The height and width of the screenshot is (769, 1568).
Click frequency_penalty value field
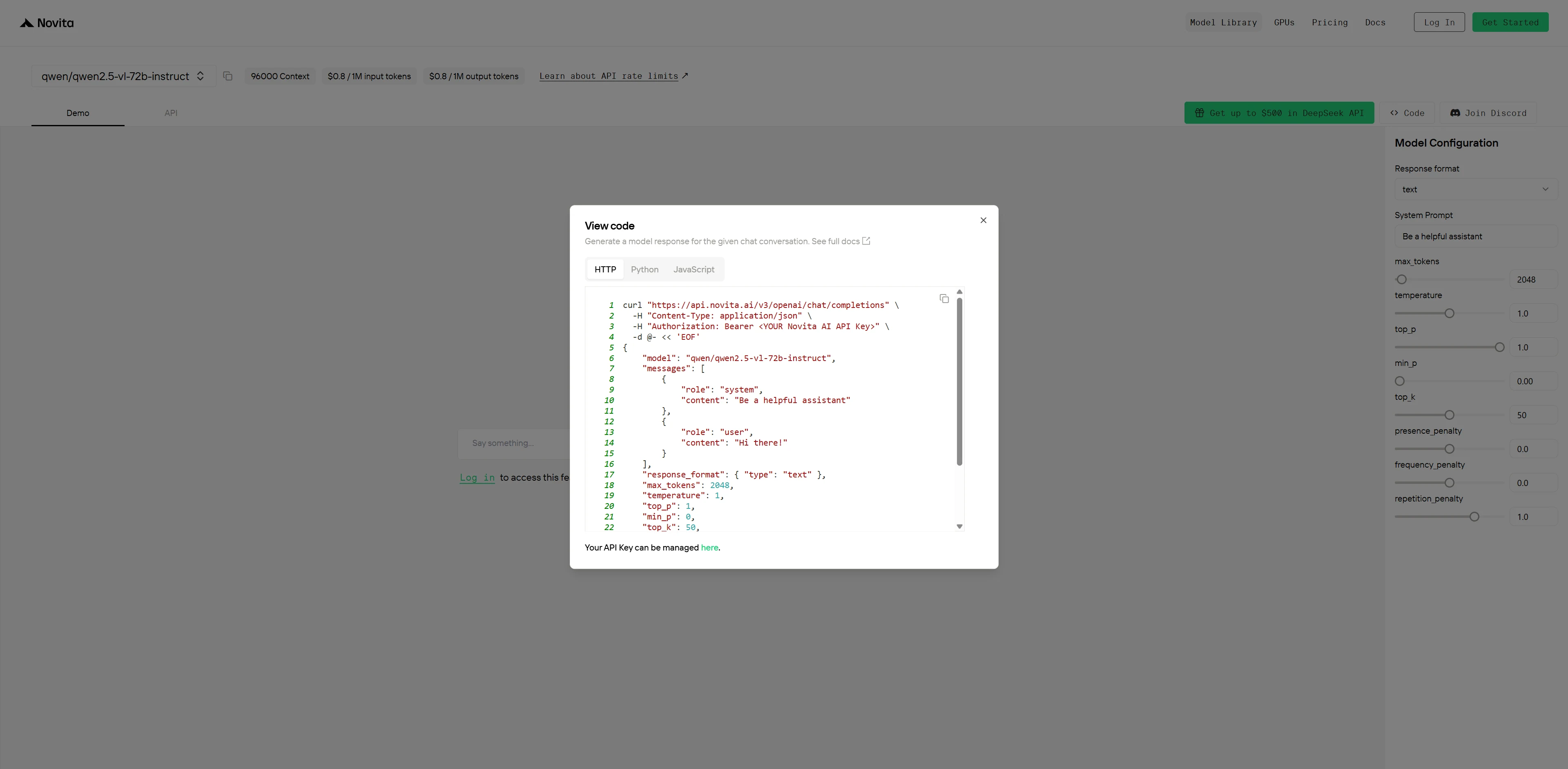(1533, 483)
